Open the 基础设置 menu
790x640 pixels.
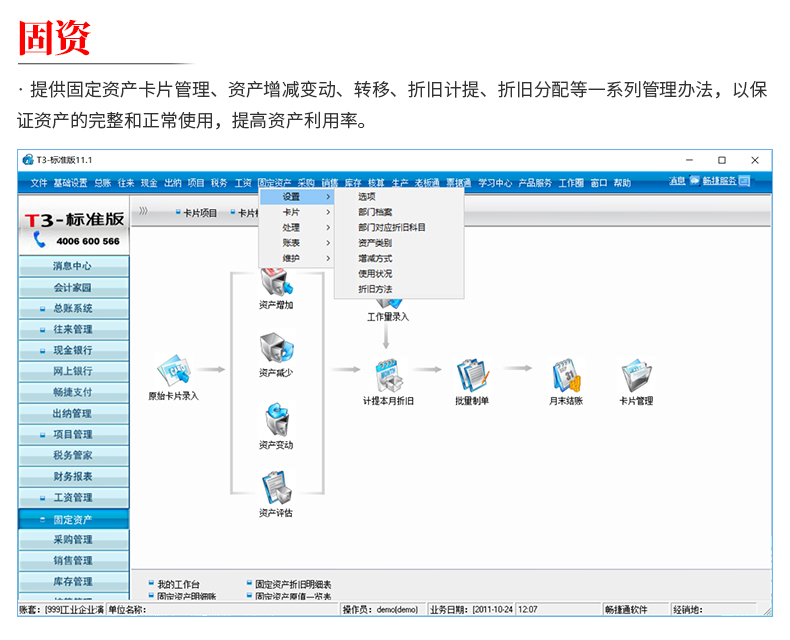pyautogui.click(x=70, y=183)
